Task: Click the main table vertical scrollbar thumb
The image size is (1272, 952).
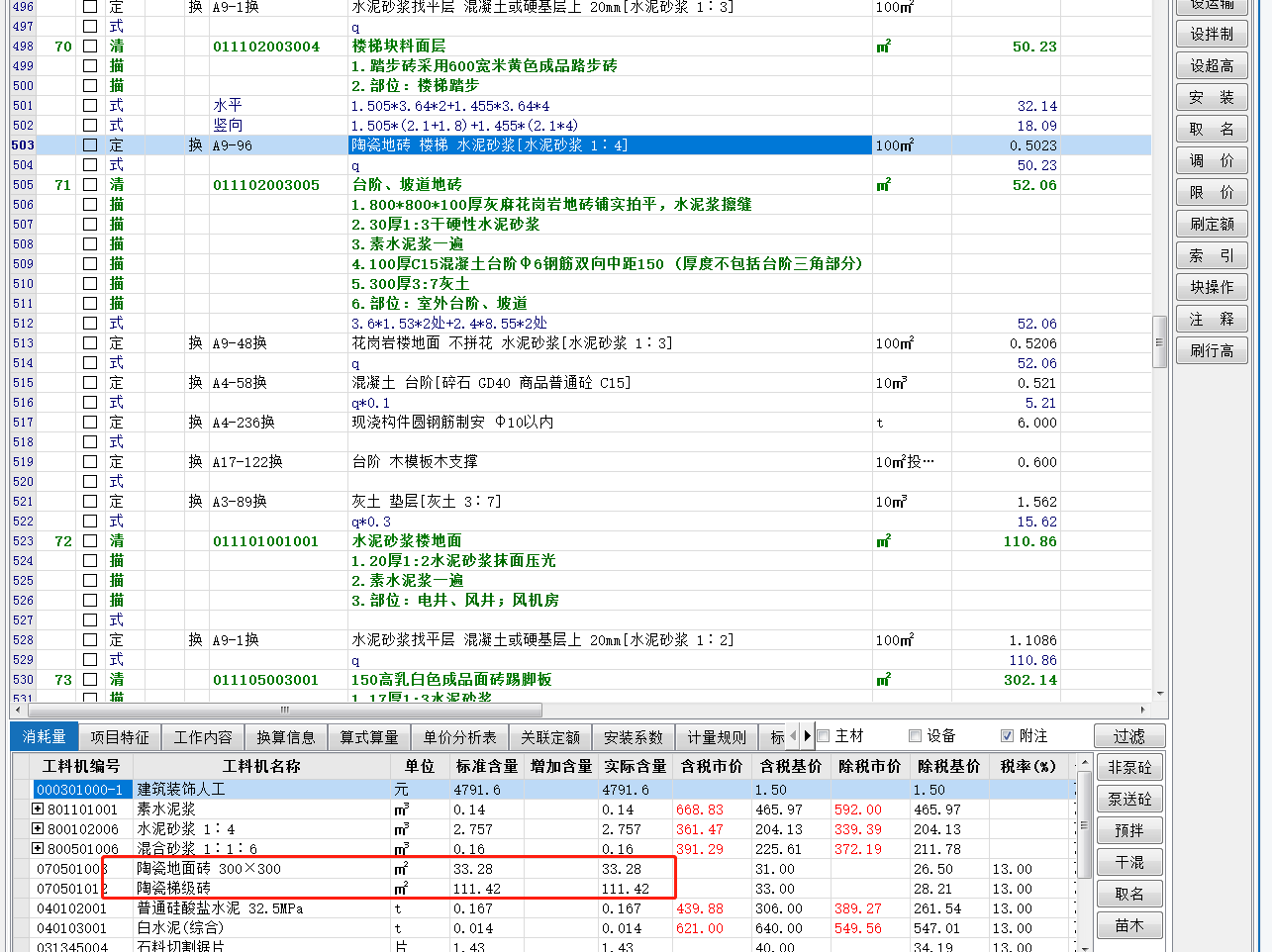Action: click(1160, 342)
